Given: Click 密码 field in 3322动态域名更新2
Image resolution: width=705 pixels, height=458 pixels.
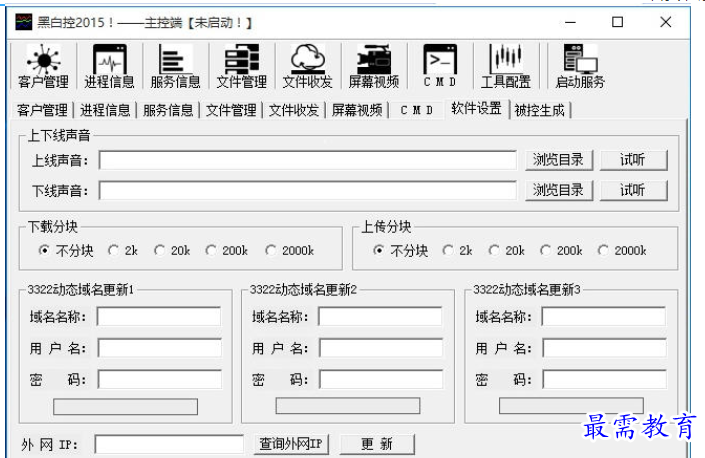Looking at the screenshot, I should point(380,379).
